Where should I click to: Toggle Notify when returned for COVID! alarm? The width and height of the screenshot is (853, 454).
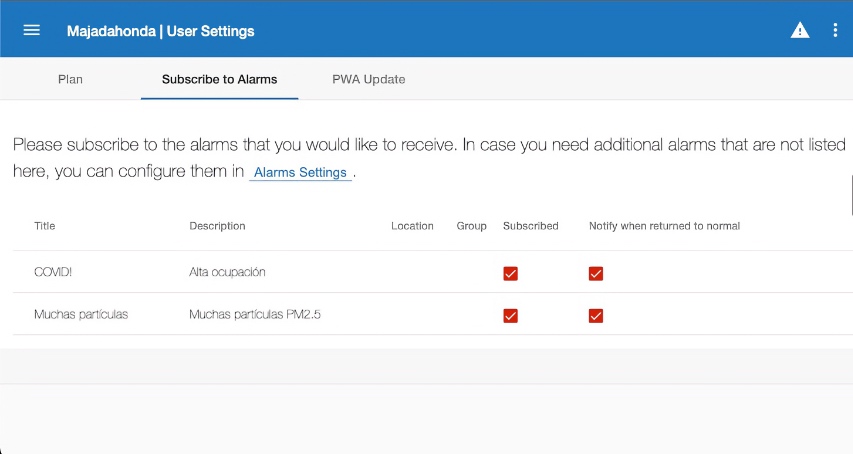tap(596, 273)
